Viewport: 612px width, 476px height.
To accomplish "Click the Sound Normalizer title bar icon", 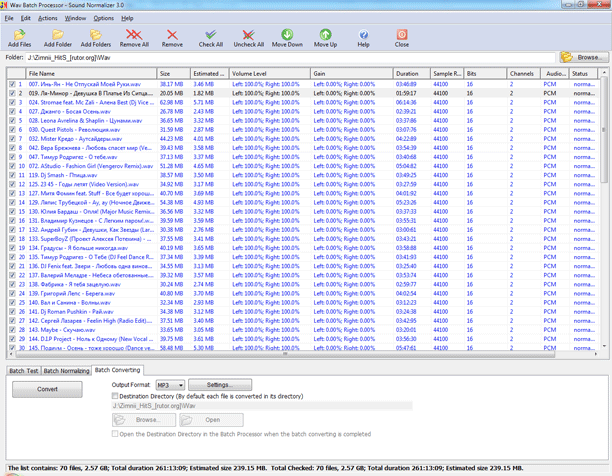I will 4,5.
